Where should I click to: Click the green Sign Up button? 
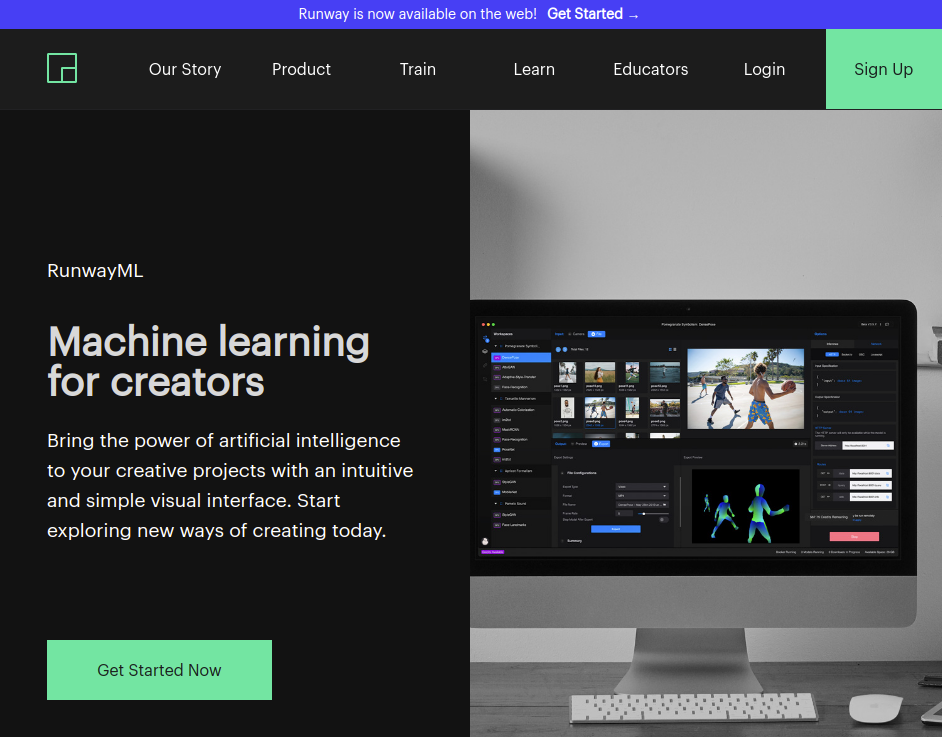coord(884,69)
